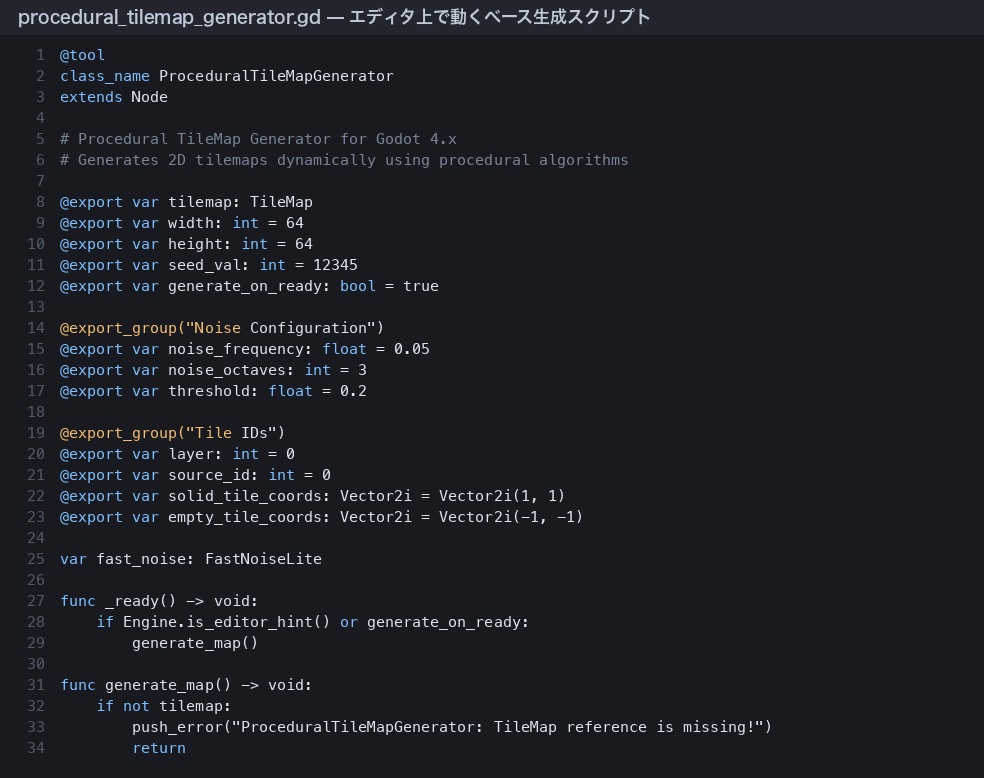Click the 'func _ready() -> void:' definition
984x778 pixels.
pyautogui.click(x=159, y=602)
